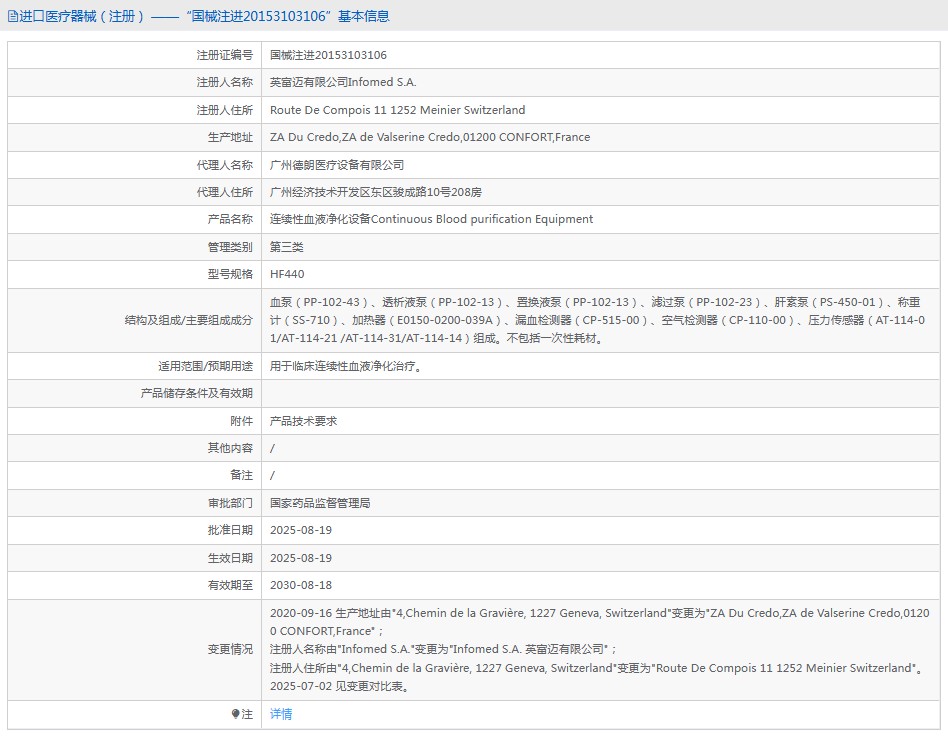Click the 适用范围/预期用途 label
Screen dimensions: 948x738
[x=206, y=366]
